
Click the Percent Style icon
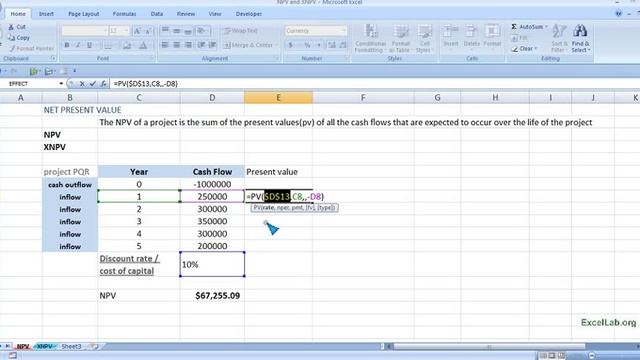pos(307,45)
